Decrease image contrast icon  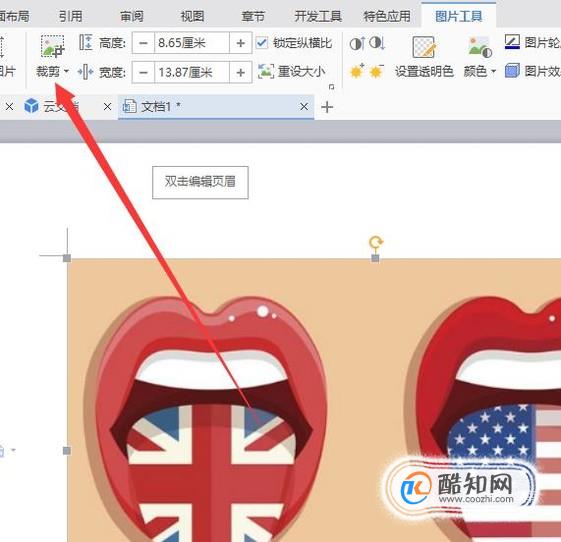point(377,43)
